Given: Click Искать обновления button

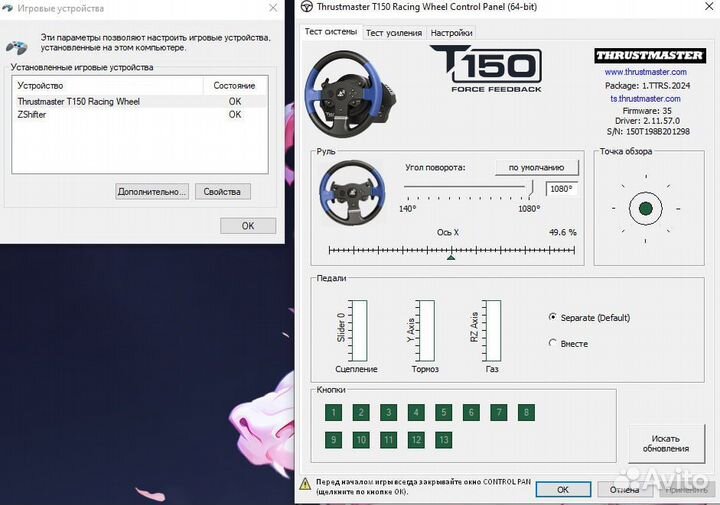Looking at the screenshot, I should pyautogui.click(x=666, y=443).
